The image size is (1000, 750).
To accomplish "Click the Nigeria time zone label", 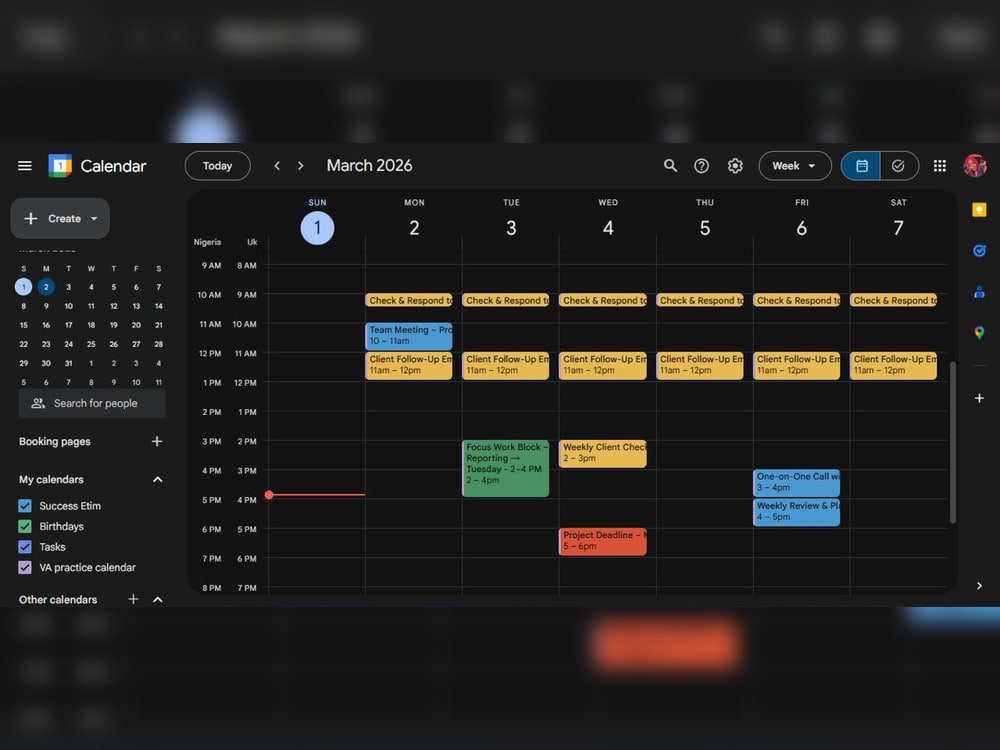I will (x=207, y=242).
